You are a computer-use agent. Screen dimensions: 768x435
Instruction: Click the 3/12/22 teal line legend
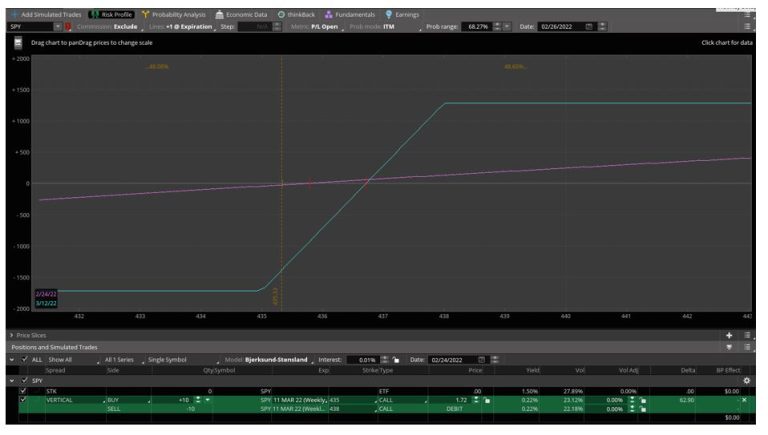[x=46, y=303]
